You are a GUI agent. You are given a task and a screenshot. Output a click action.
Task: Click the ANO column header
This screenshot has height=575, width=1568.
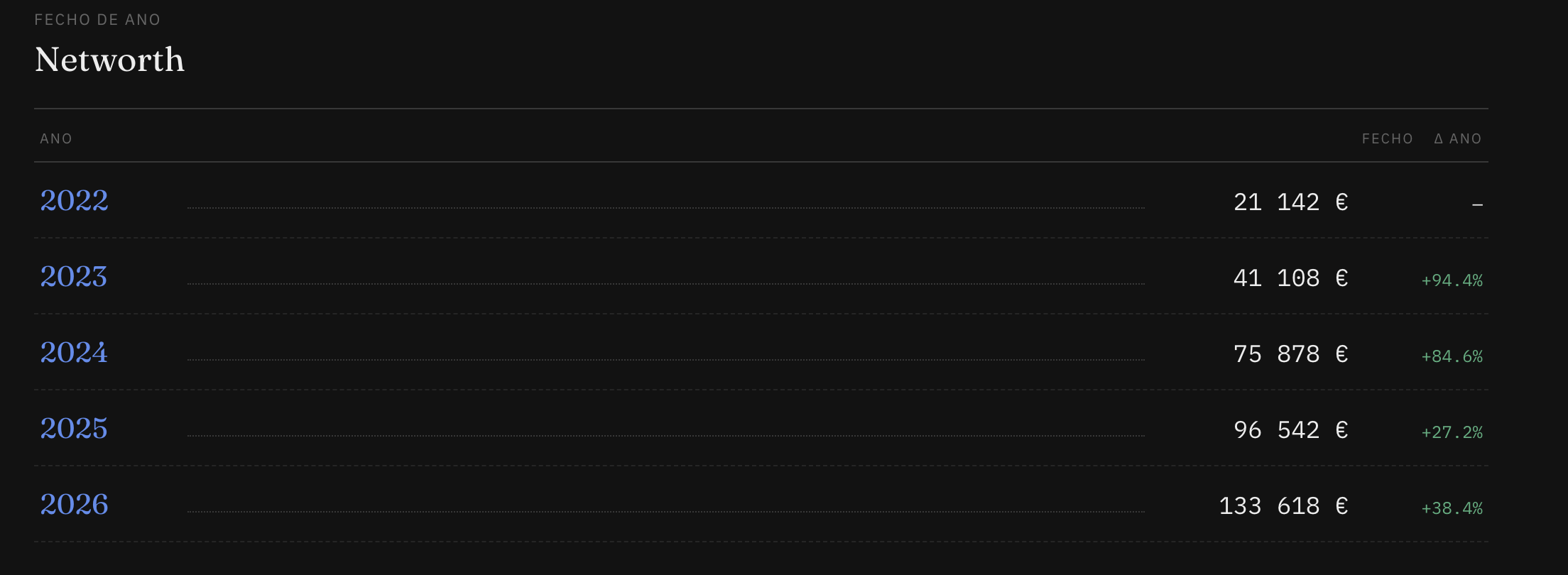56,138
